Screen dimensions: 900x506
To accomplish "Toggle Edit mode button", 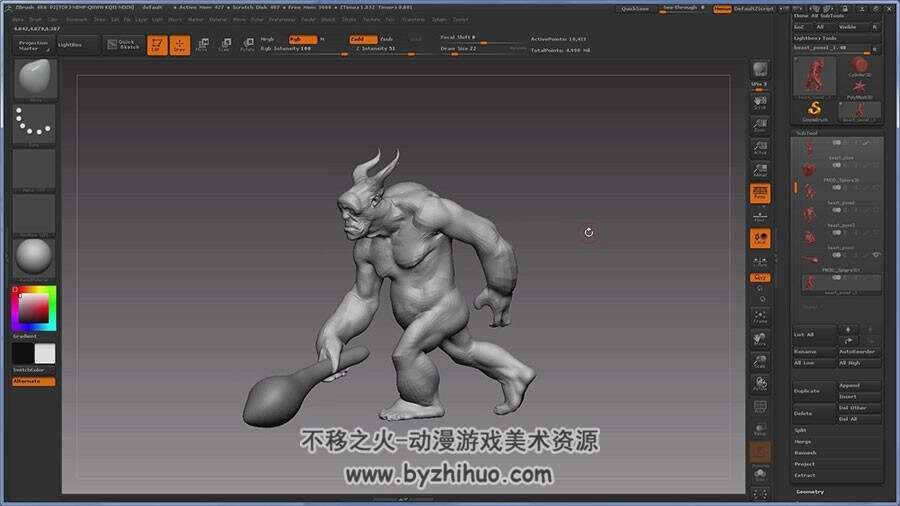I will (x=157, y=45).
